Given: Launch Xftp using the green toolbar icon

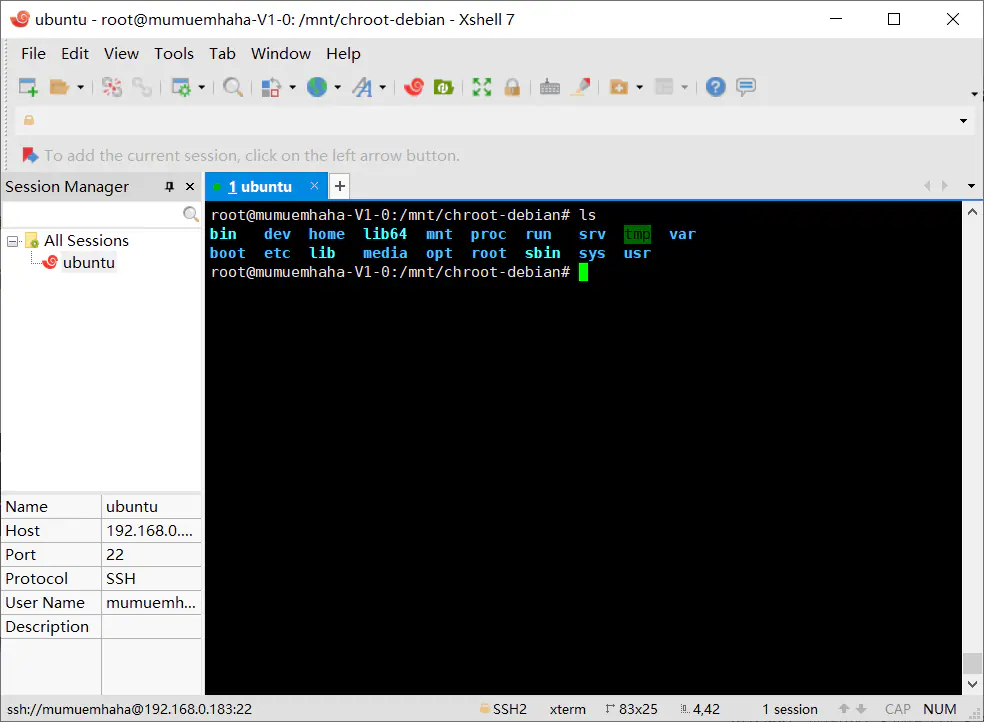Looking at the screenshot, I should [444, 87].
